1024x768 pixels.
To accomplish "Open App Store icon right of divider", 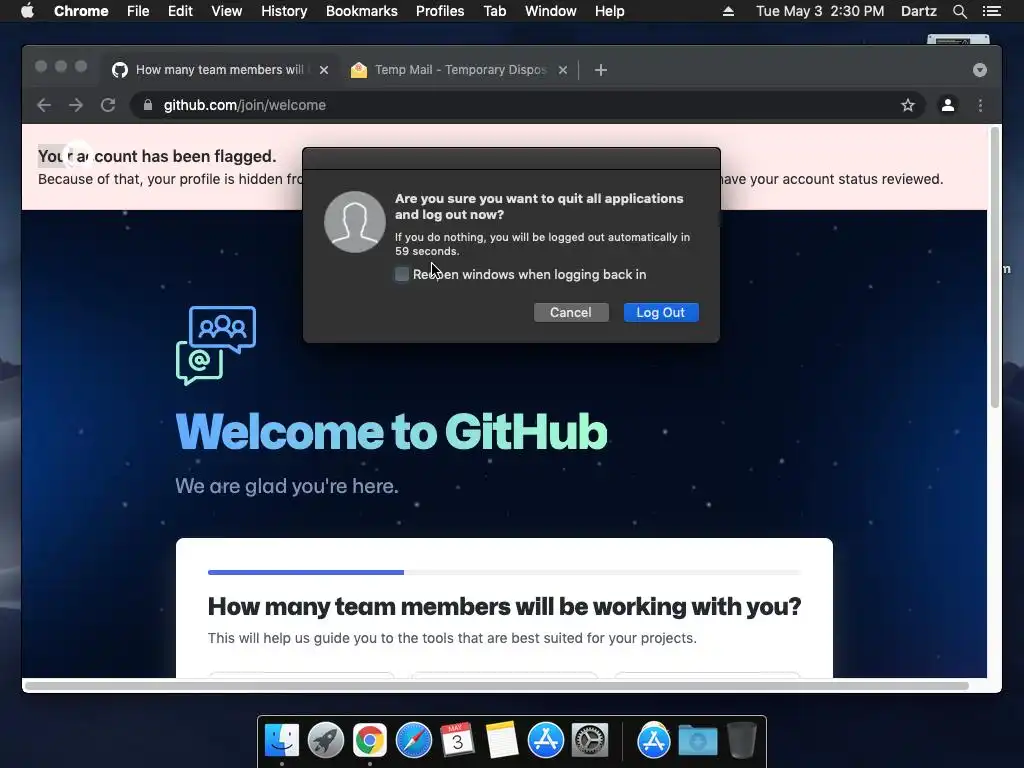I will (x=654, y=741).
